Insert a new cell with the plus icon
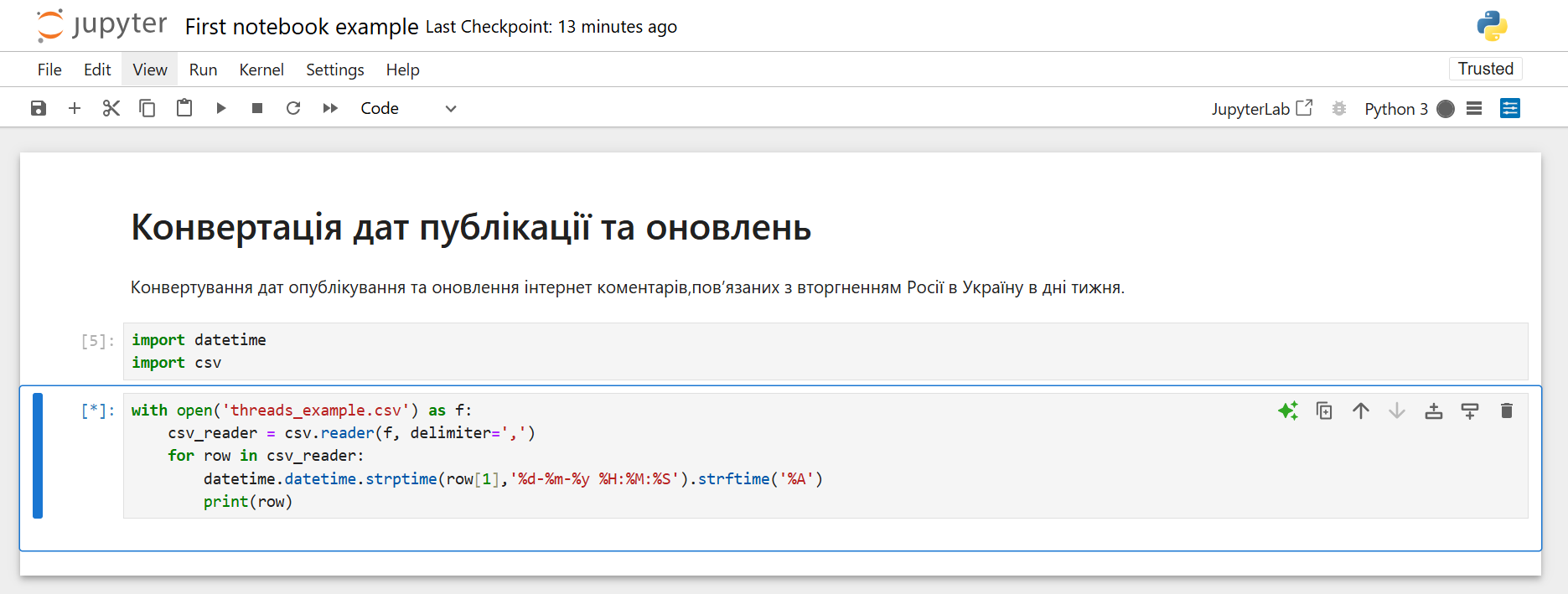Image resolution: width=1568 pixels, height=594 pixels. click(75, 108)
